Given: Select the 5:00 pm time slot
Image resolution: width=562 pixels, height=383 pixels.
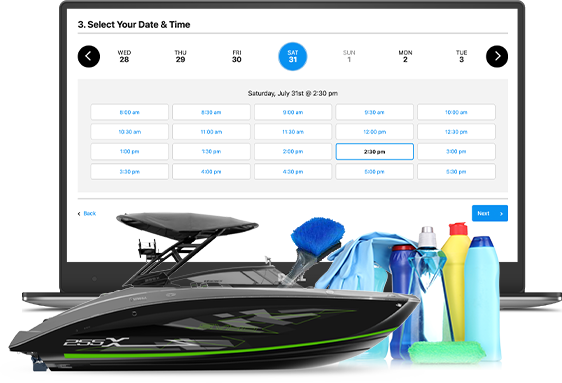Looking at the screenshot, I should coord(375,172).
